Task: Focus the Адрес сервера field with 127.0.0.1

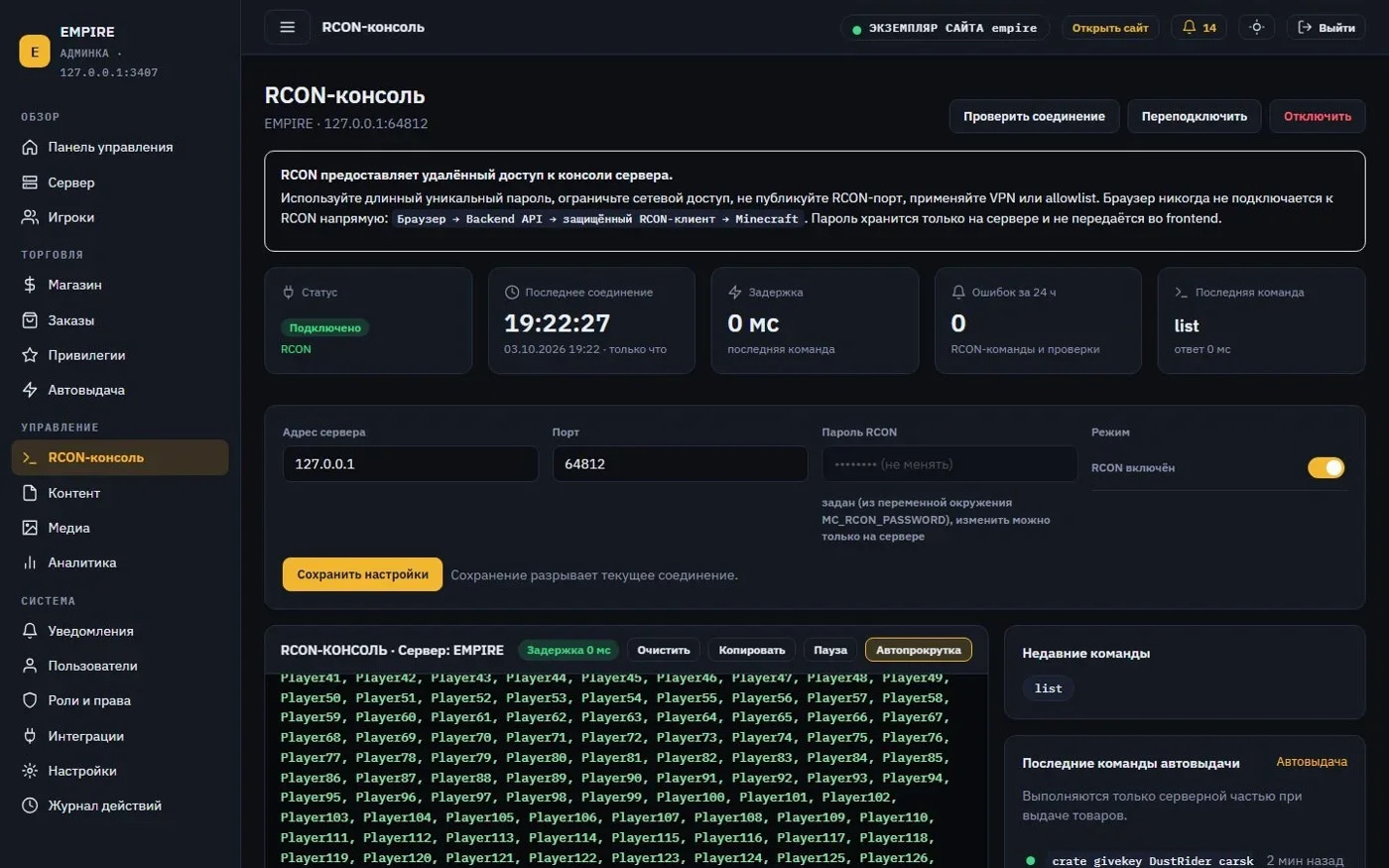Action: [x=410, y=464]
